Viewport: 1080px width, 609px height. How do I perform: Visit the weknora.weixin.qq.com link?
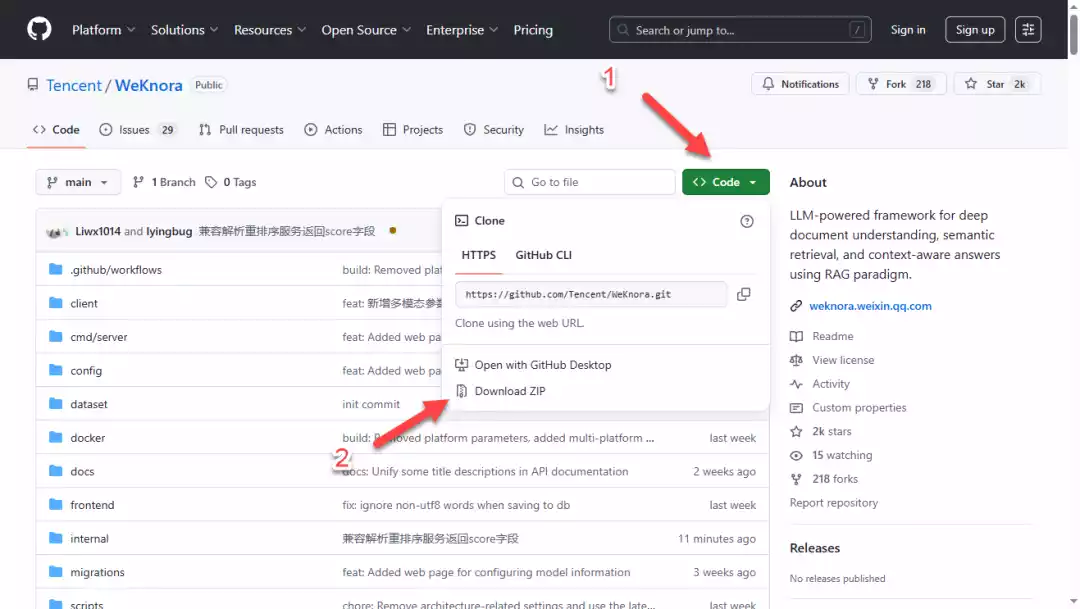[x=869, y=306]
